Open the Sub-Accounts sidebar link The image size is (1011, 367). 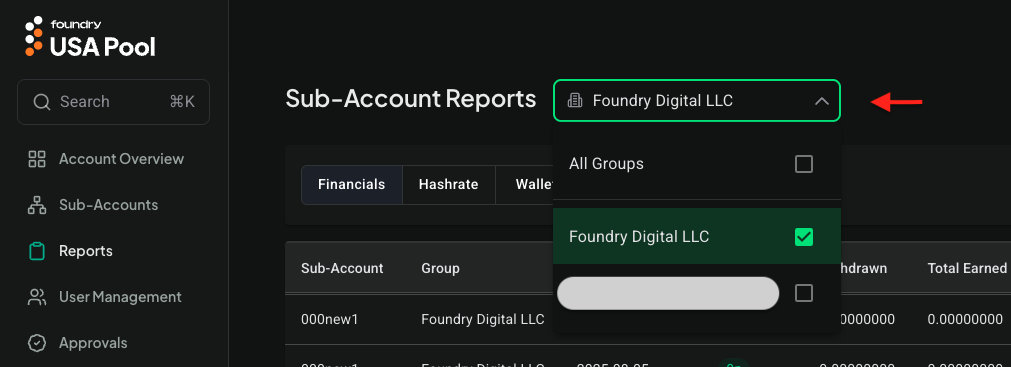pyautogui.click(x=108, y=205)
